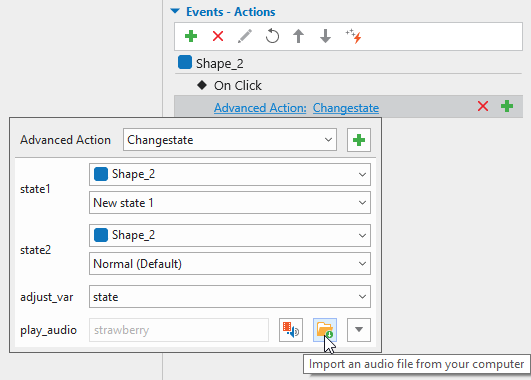Click the Events - Actions section title
The height and width of the screenshot is (380, 531).
[231, 12]
